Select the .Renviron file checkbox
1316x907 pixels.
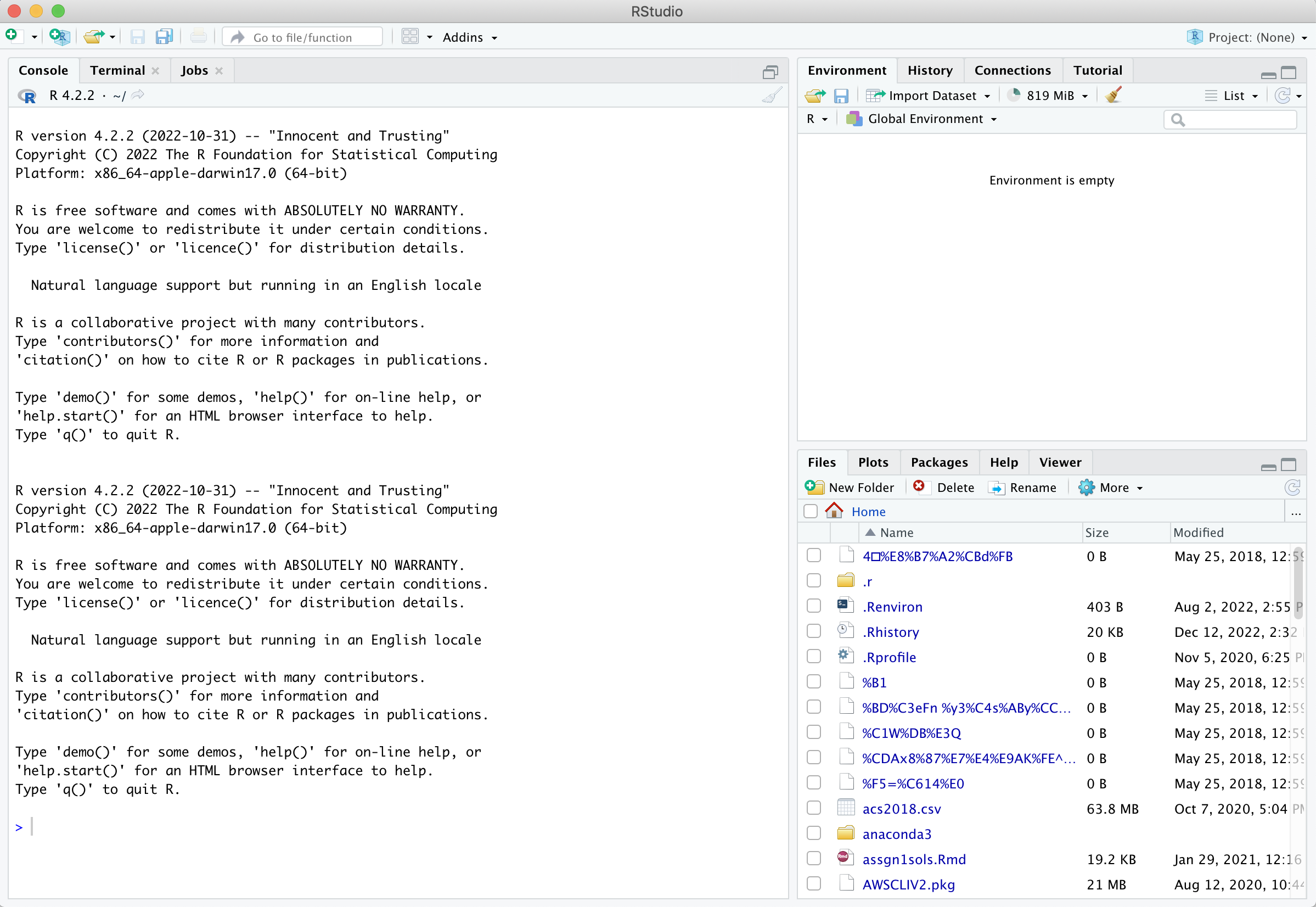[813, 606]
